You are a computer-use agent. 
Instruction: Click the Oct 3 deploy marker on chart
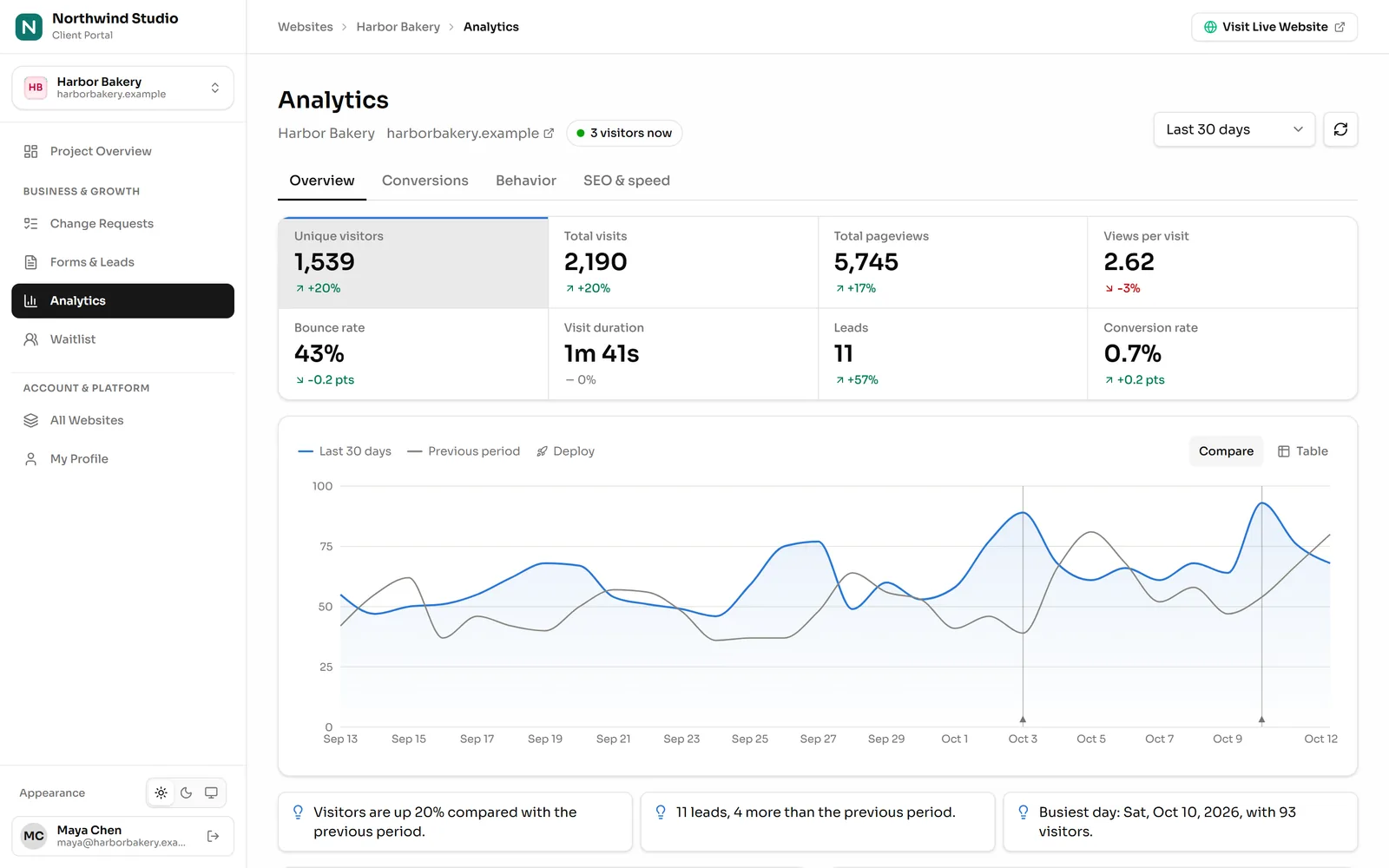[x=1023, y=720]
